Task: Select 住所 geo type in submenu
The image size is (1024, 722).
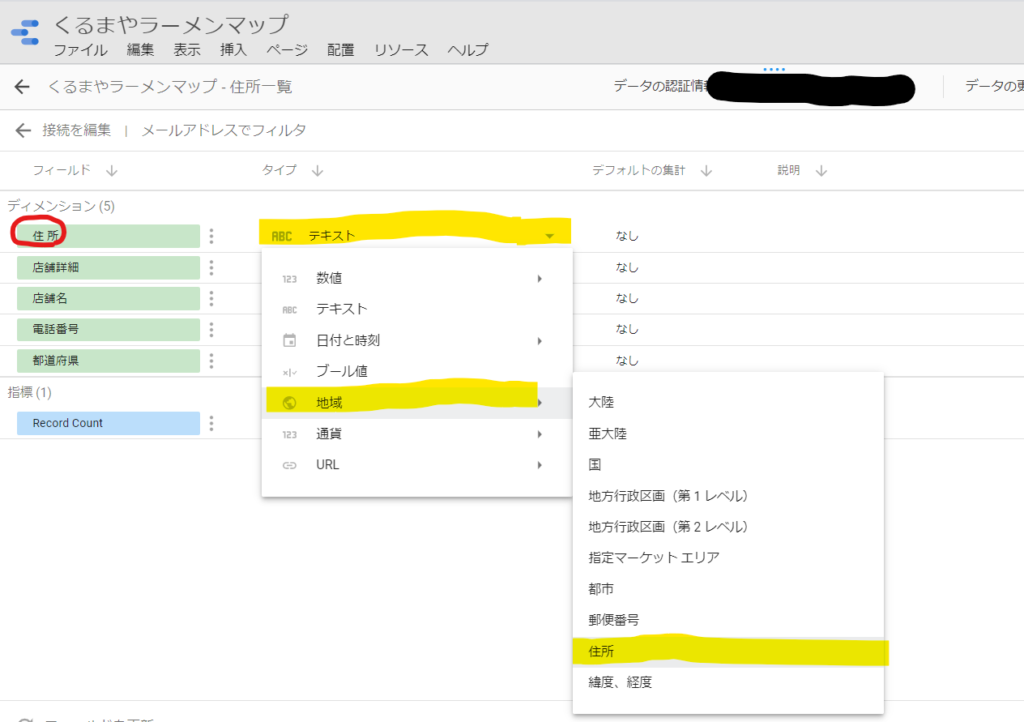Action: click(x=728, y=651)
